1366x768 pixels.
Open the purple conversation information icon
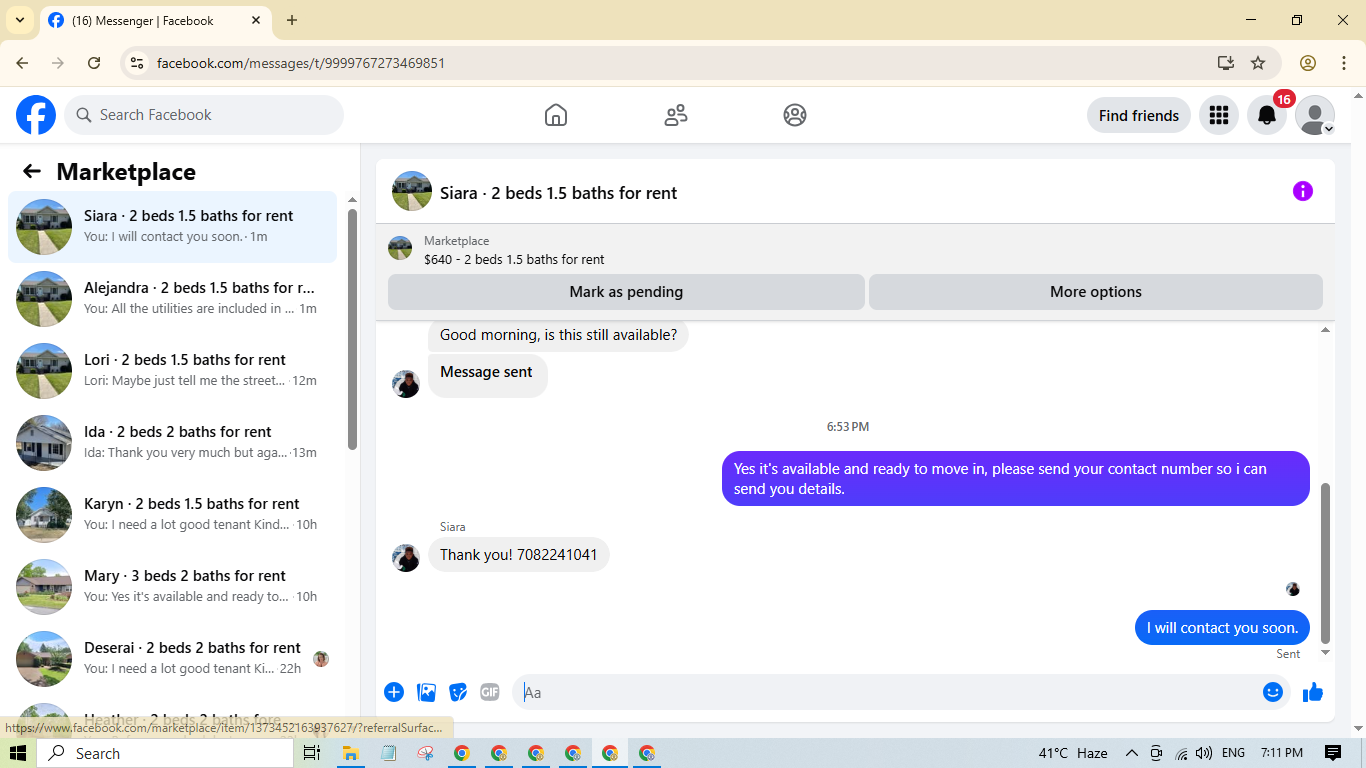1302,191
